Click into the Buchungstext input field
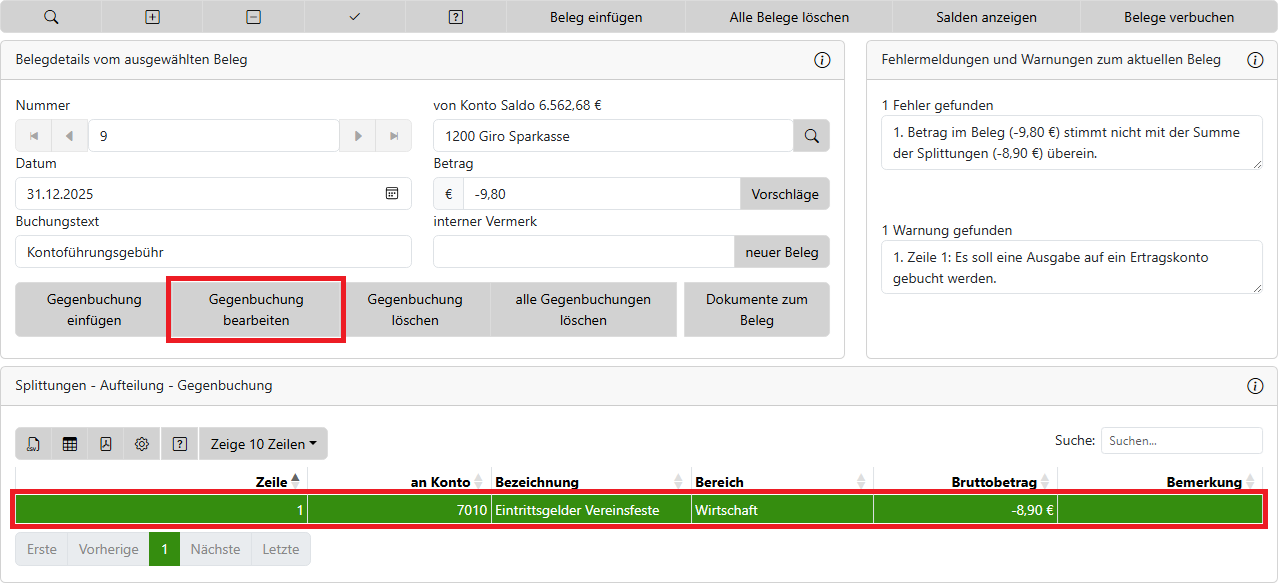The height and width of the screenshot is (583, 1278). tap(213, 252)
